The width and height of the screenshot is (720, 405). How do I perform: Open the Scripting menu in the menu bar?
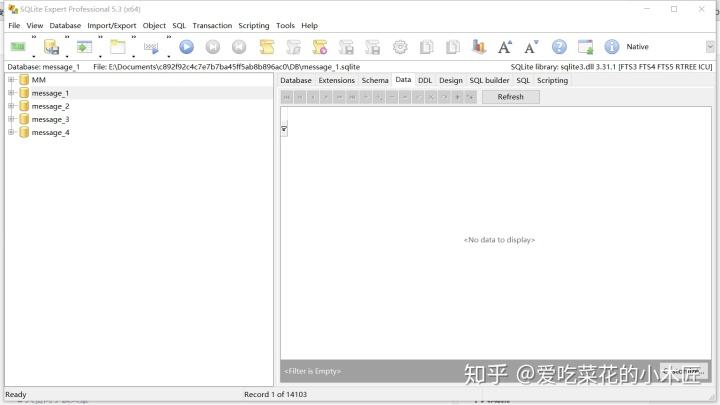253,26
